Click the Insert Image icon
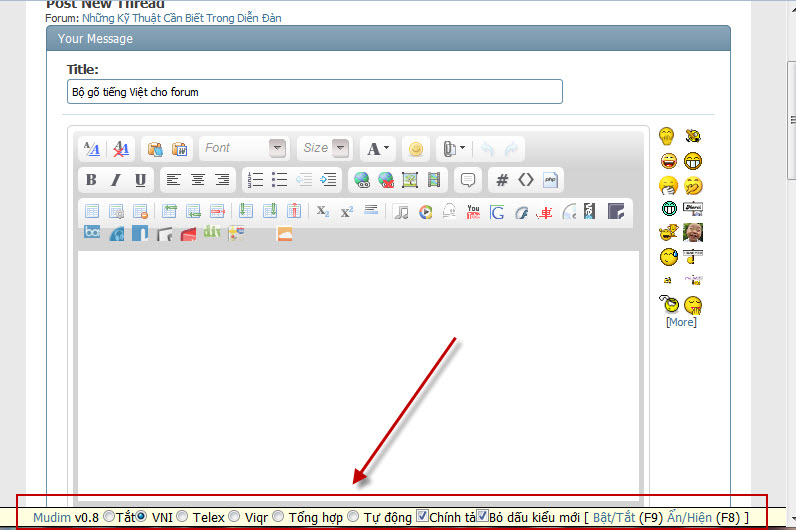This screenshot has height=530, width=796. (409, 180)
